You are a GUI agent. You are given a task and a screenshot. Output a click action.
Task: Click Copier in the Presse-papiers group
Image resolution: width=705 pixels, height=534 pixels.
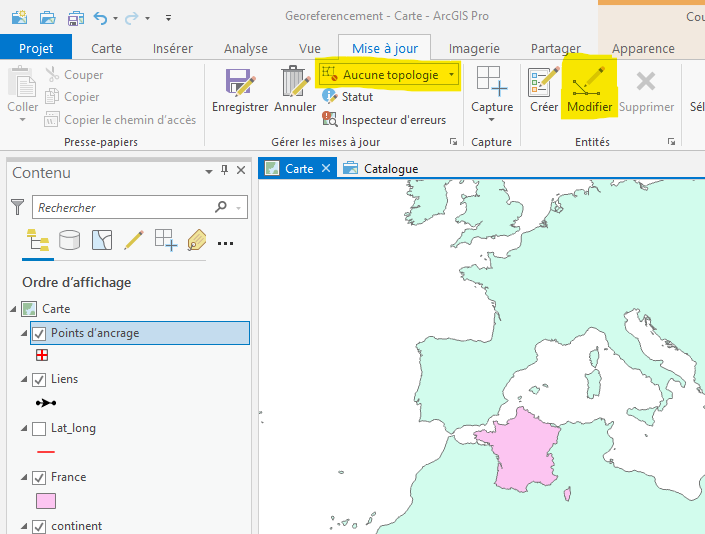81,97
